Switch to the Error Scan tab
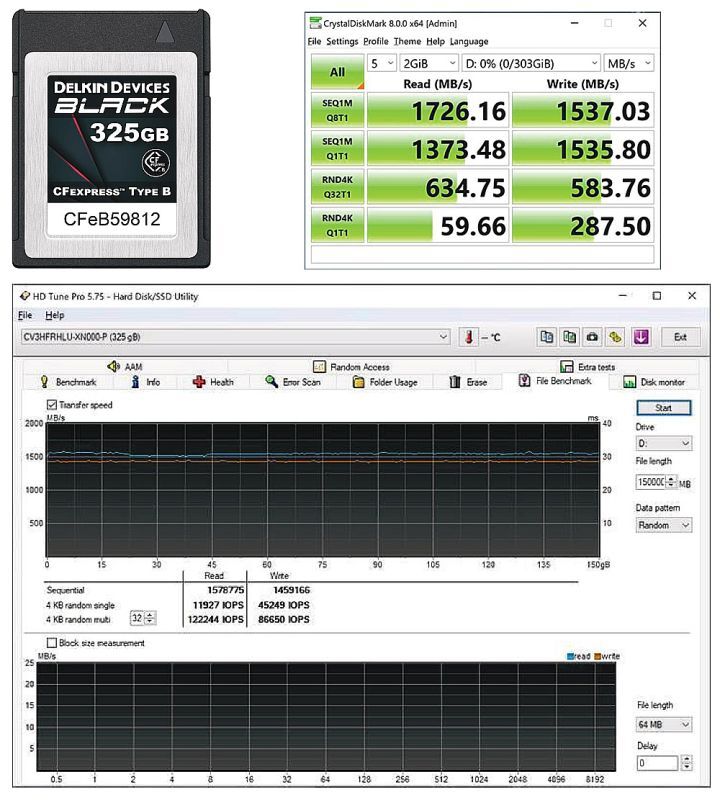 tap(293, 382)
